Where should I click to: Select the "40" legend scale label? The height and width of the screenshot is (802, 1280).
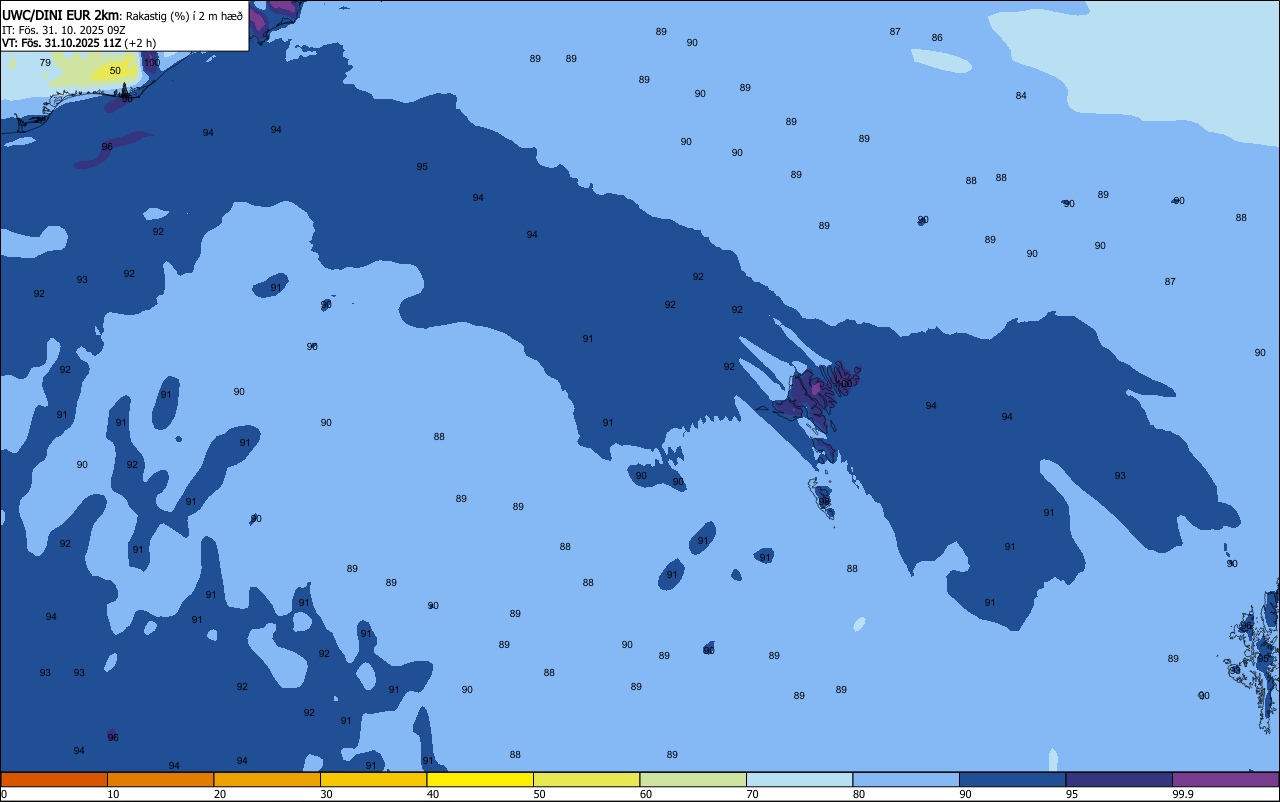click(433, 794)
